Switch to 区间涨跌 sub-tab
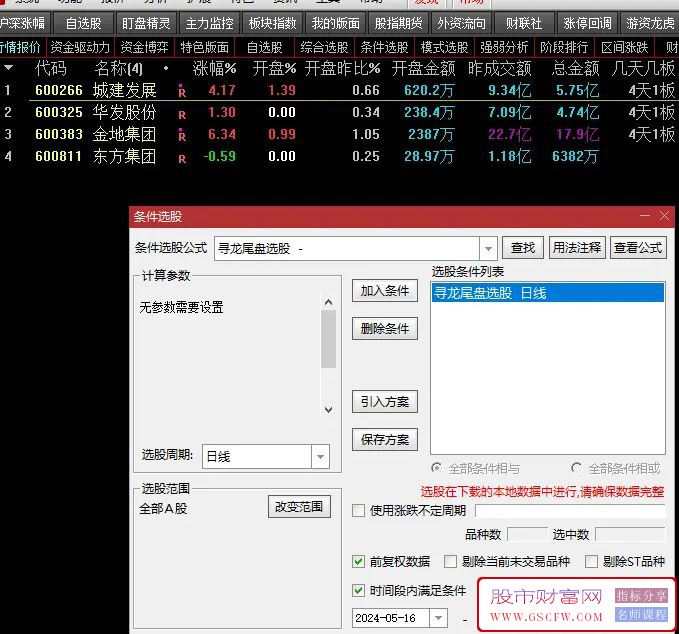The width and height of the screenshot is (679, 634). pos(624,47)
